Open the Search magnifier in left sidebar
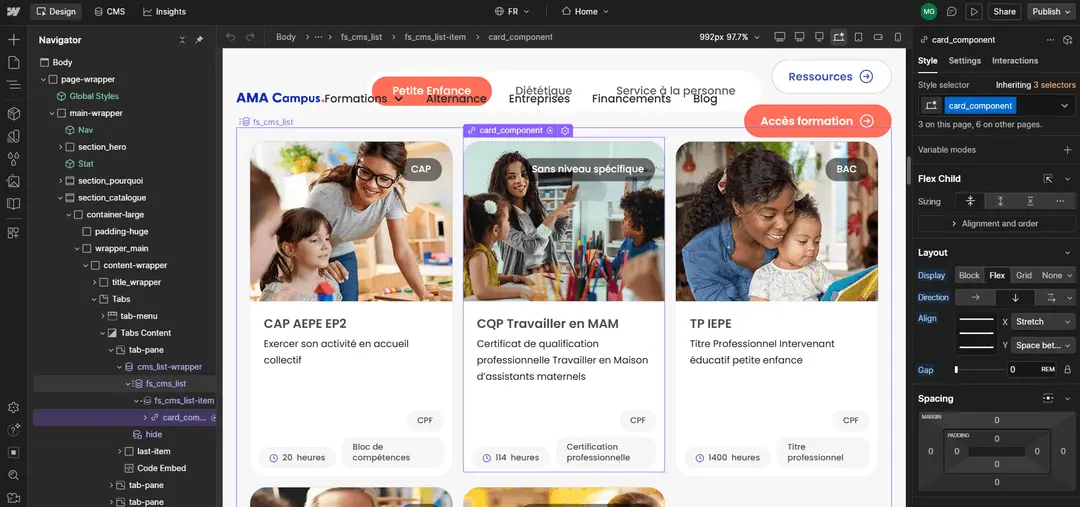The width and height of the screenshot is (1080, 507). [13, 475]
